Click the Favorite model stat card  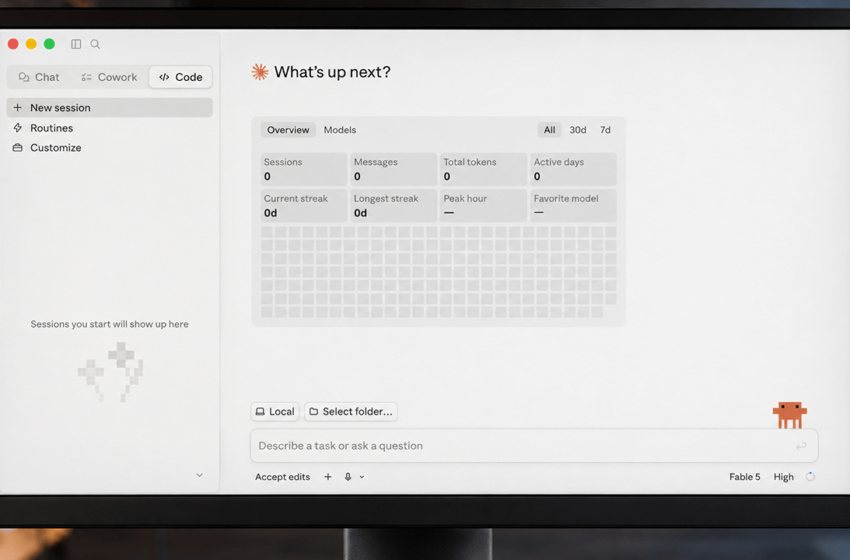pyautogui.click(x=573, y=205)
